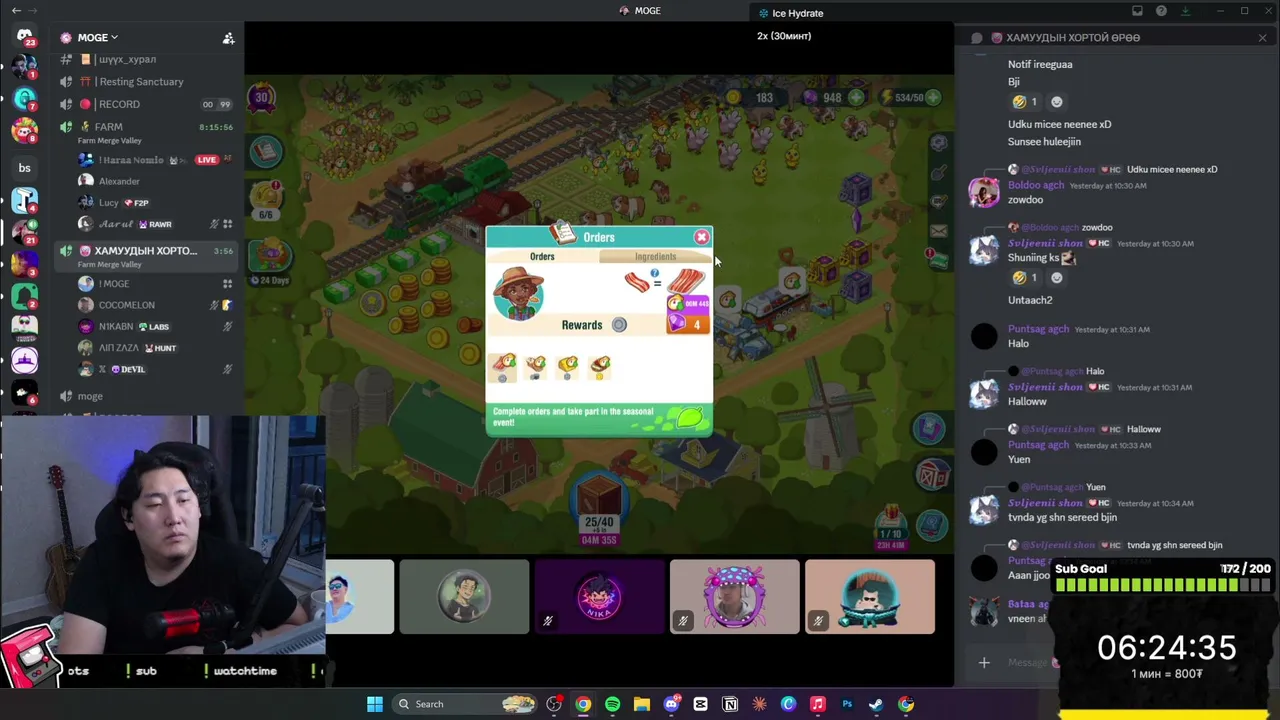Open Puntsag agch profile from Halo message

[x=1038, y=329]
